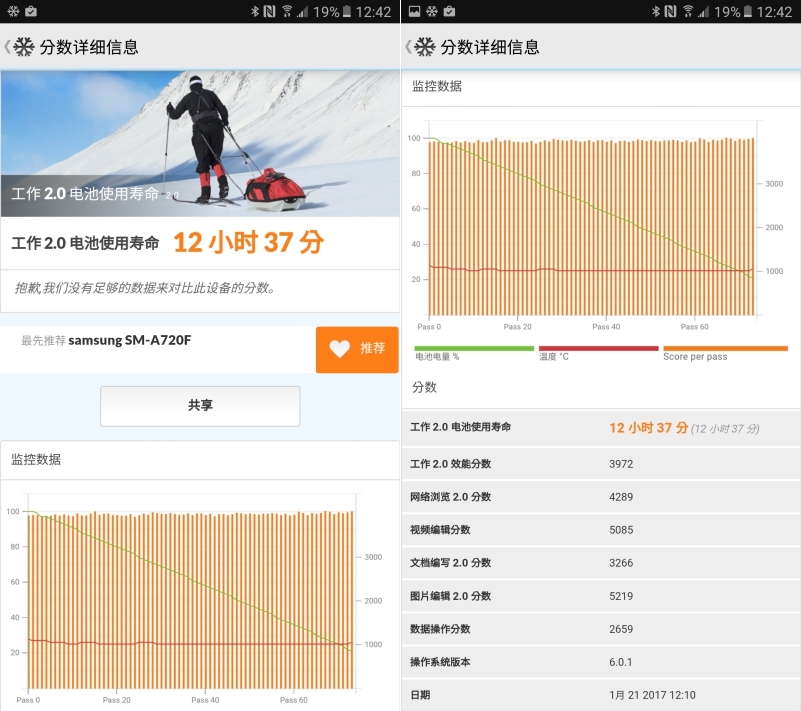Tap Bluetooth icon in left status bar
Screen dimensions: 801x711
pos(255,11)
